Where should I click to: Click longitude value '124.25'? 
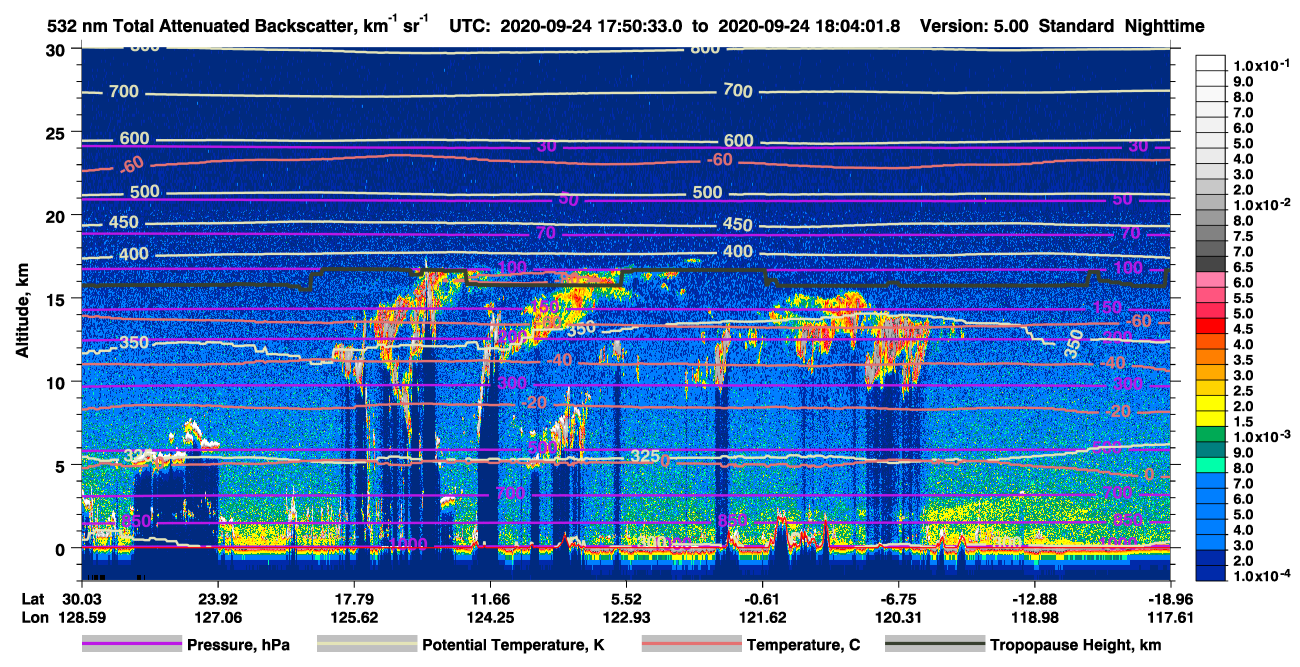coord(490,618)
